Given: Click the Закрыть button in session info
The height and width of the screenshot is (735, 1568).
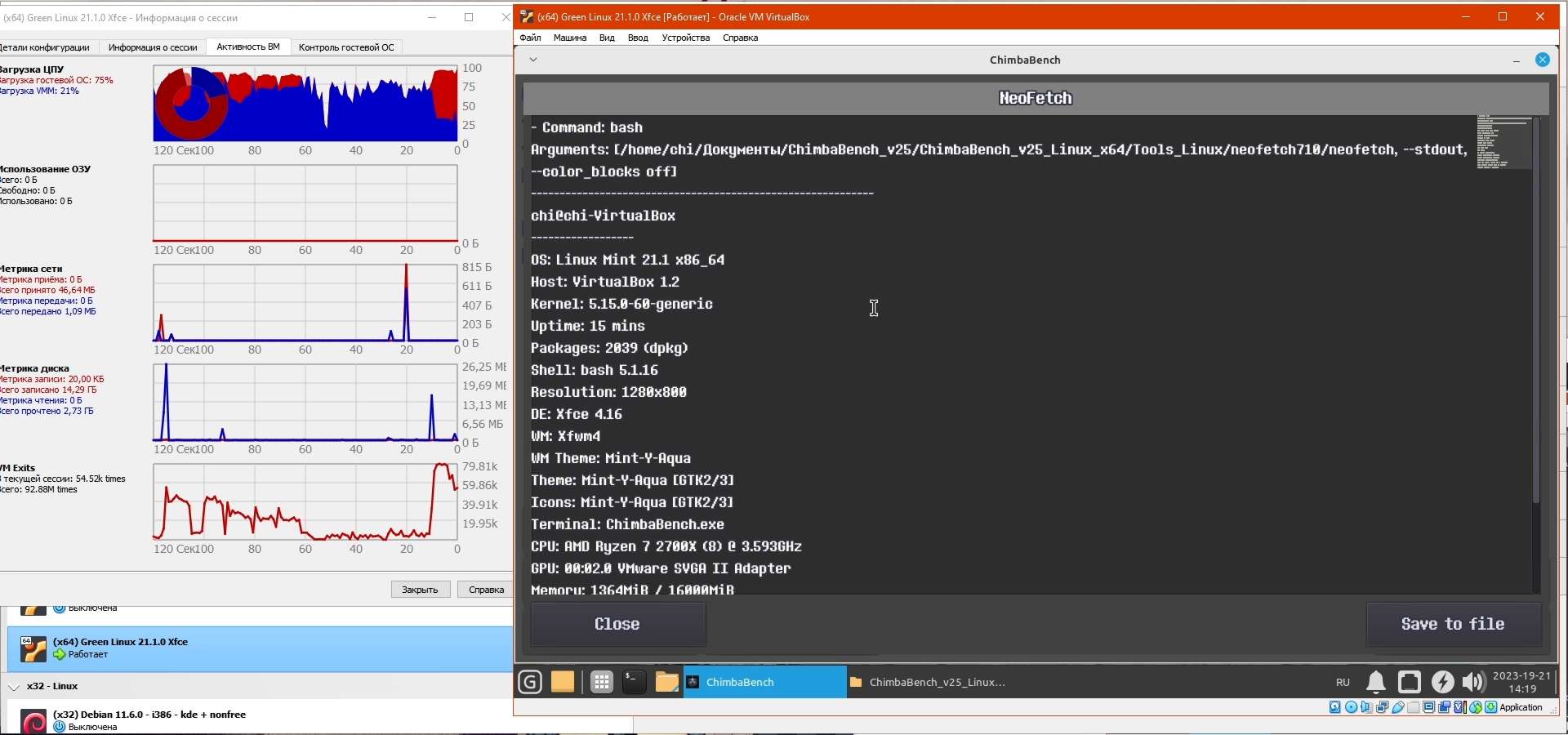Looking at the screenshot, I should (x=421, y=590).
